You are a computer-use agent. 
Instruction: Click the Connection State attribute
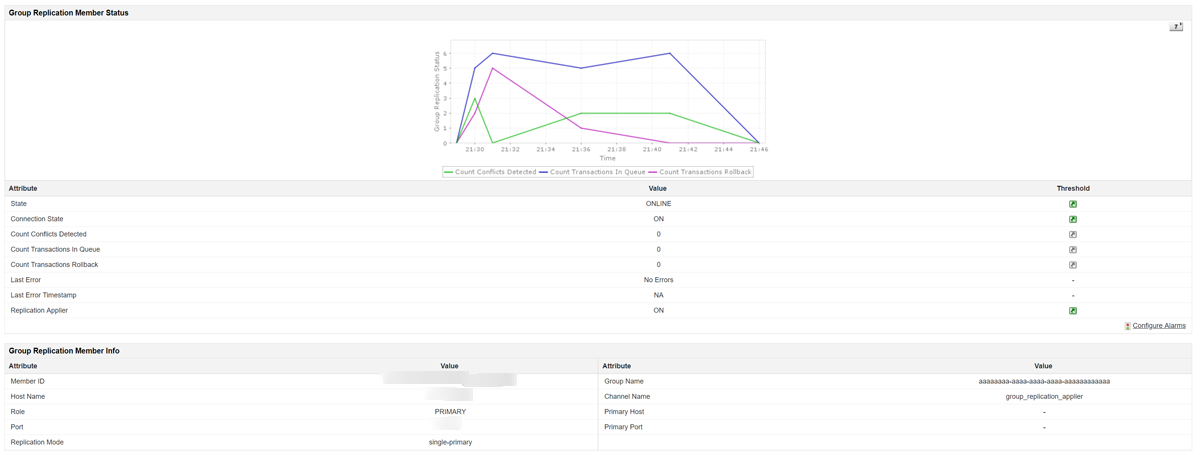37,219
